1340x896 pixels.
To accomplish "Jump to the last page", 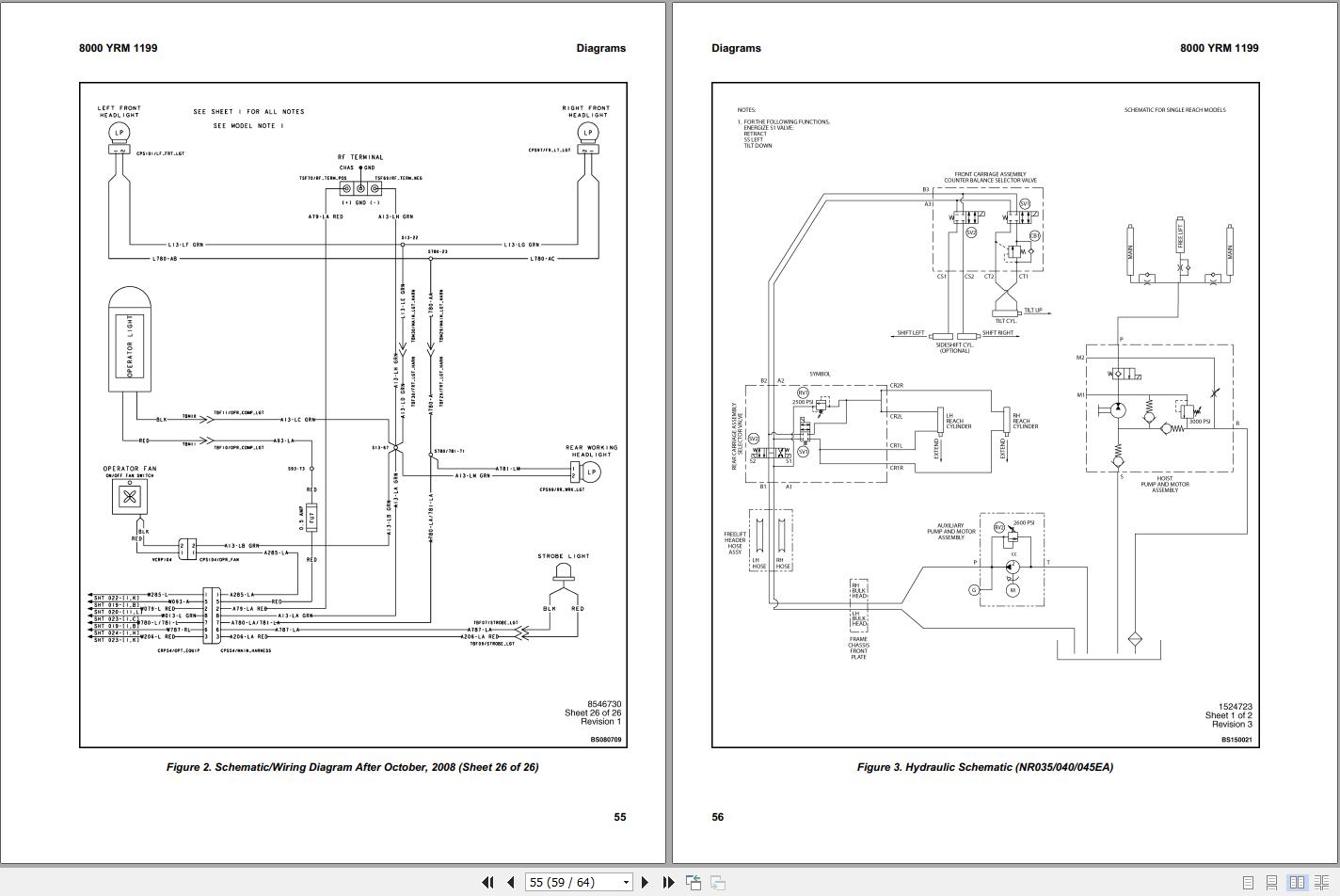I will (x=668, y=882).
